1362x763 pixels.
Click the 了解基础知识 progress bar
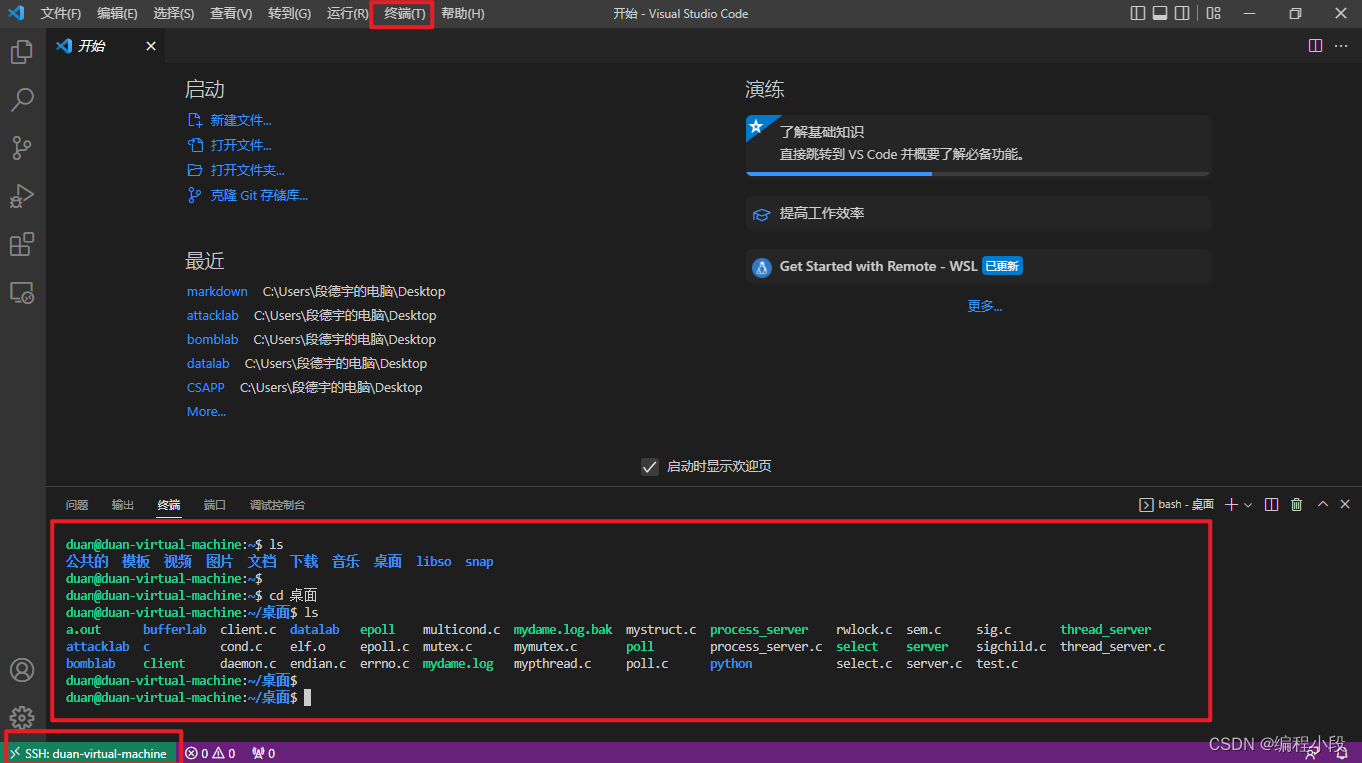[x=978, y=174]
